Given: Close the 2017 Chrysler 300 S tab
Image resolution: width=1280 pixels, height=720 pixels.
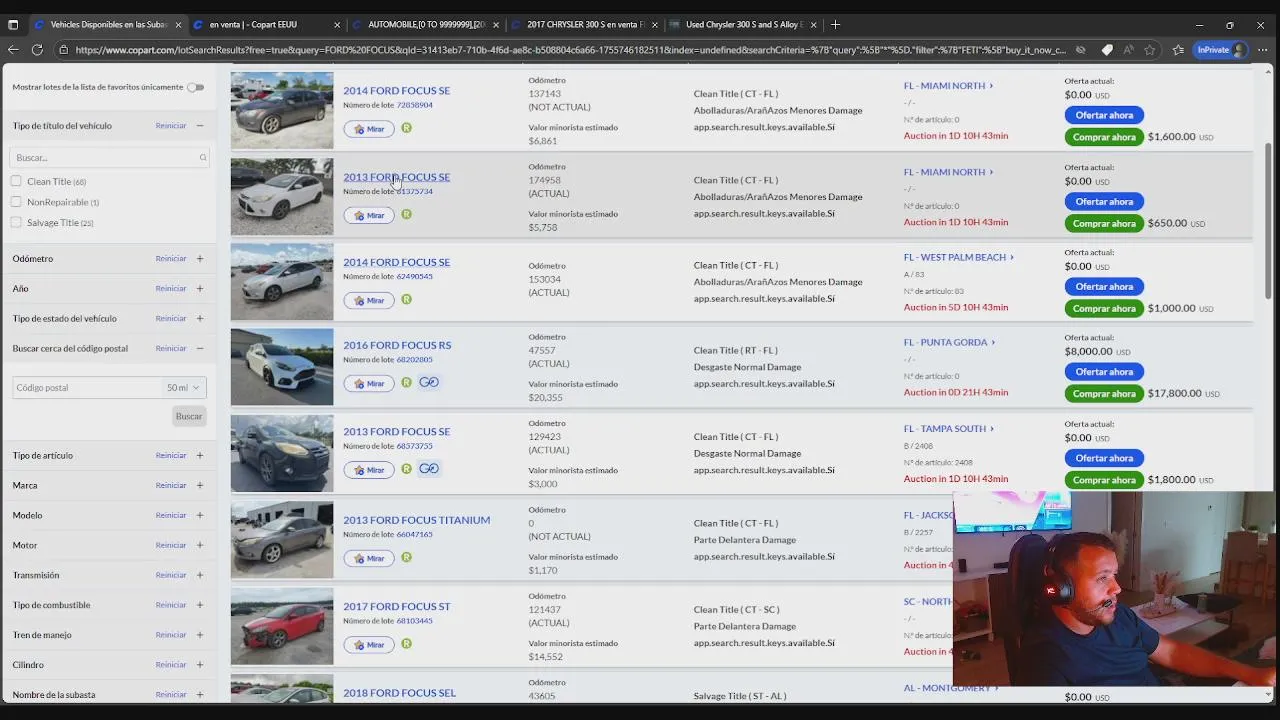Looking at the screenshot, I should [x=655, y=24].
